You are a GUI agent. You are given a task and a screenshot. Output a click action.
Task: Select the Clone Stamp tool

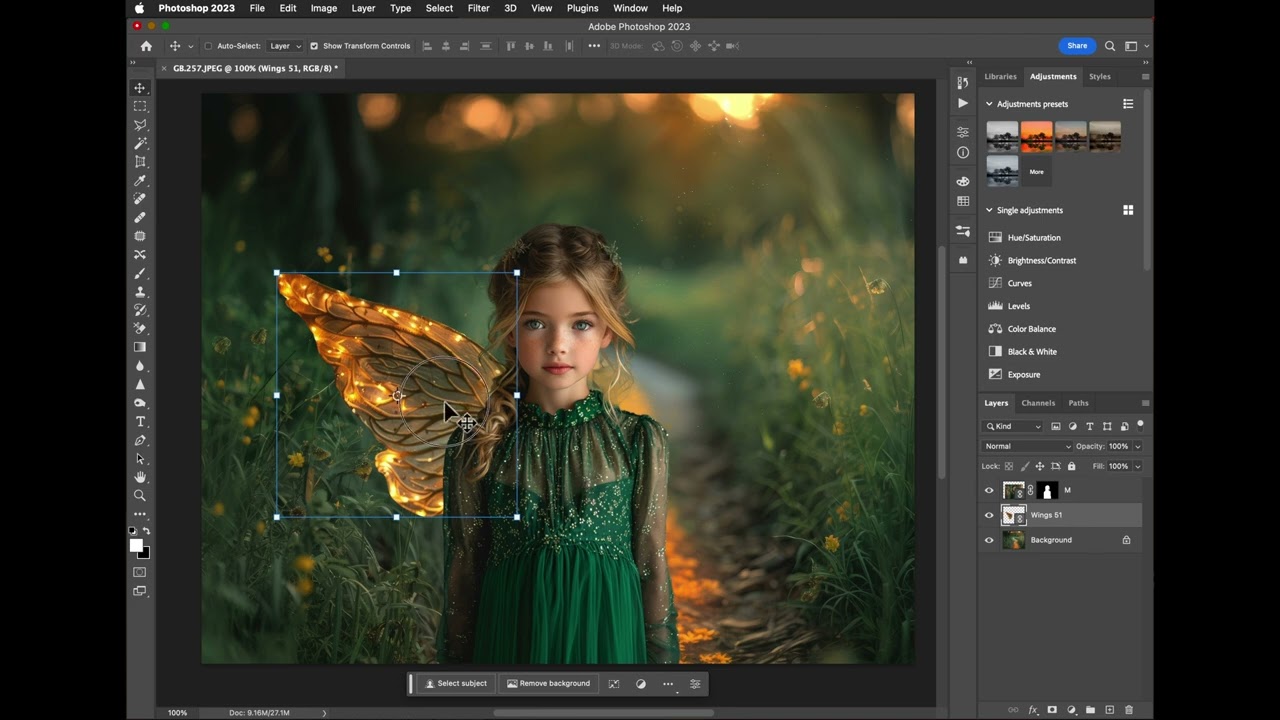(x=140, y=292)
